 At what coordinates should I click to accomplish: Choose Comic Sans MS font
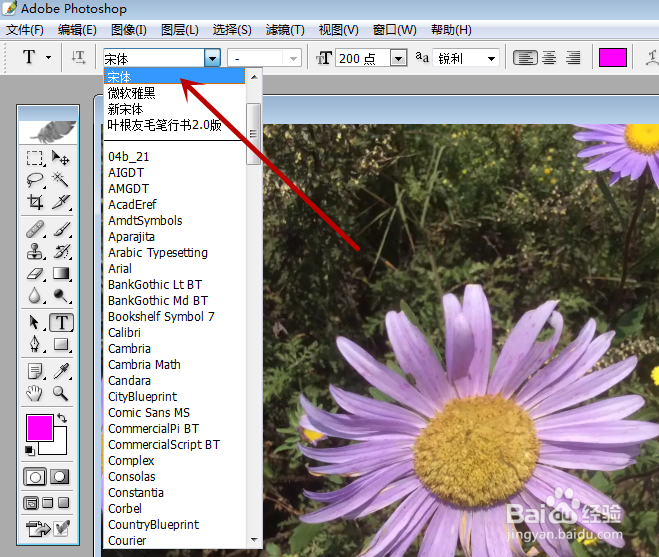[x=174, y=412]
